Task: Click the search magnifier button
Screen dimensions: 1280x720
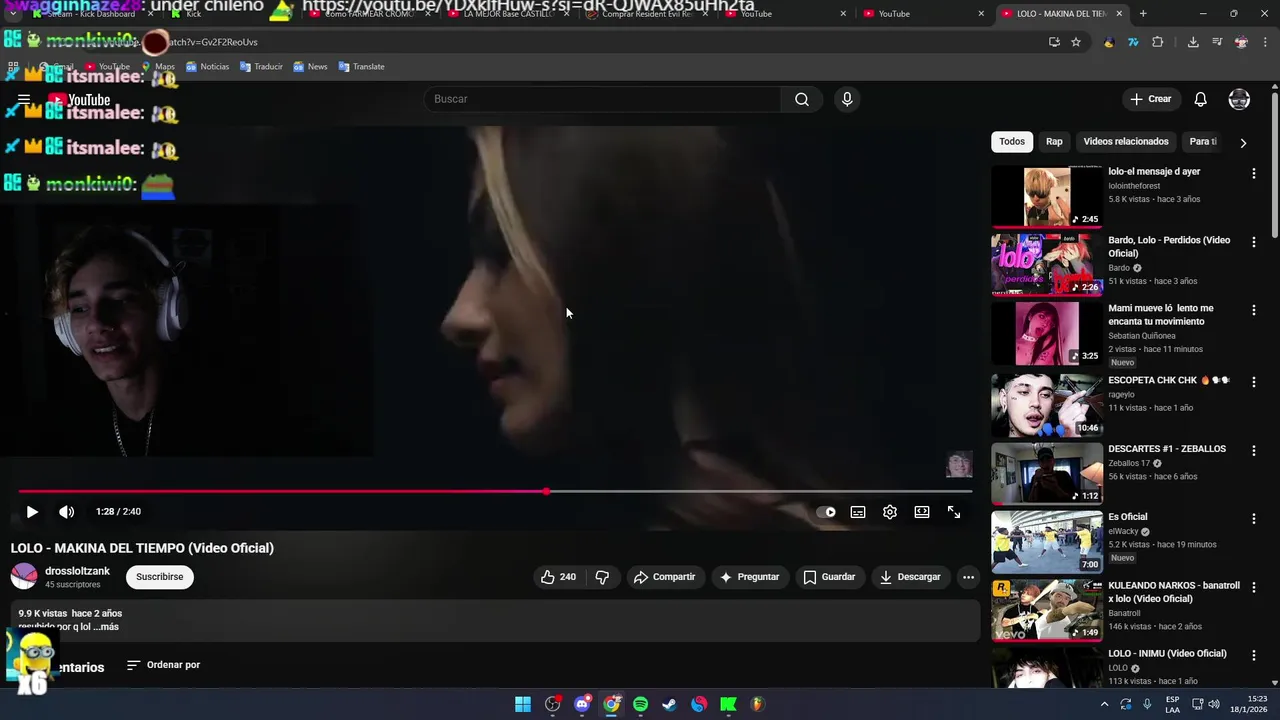Action: pos(802,99)
